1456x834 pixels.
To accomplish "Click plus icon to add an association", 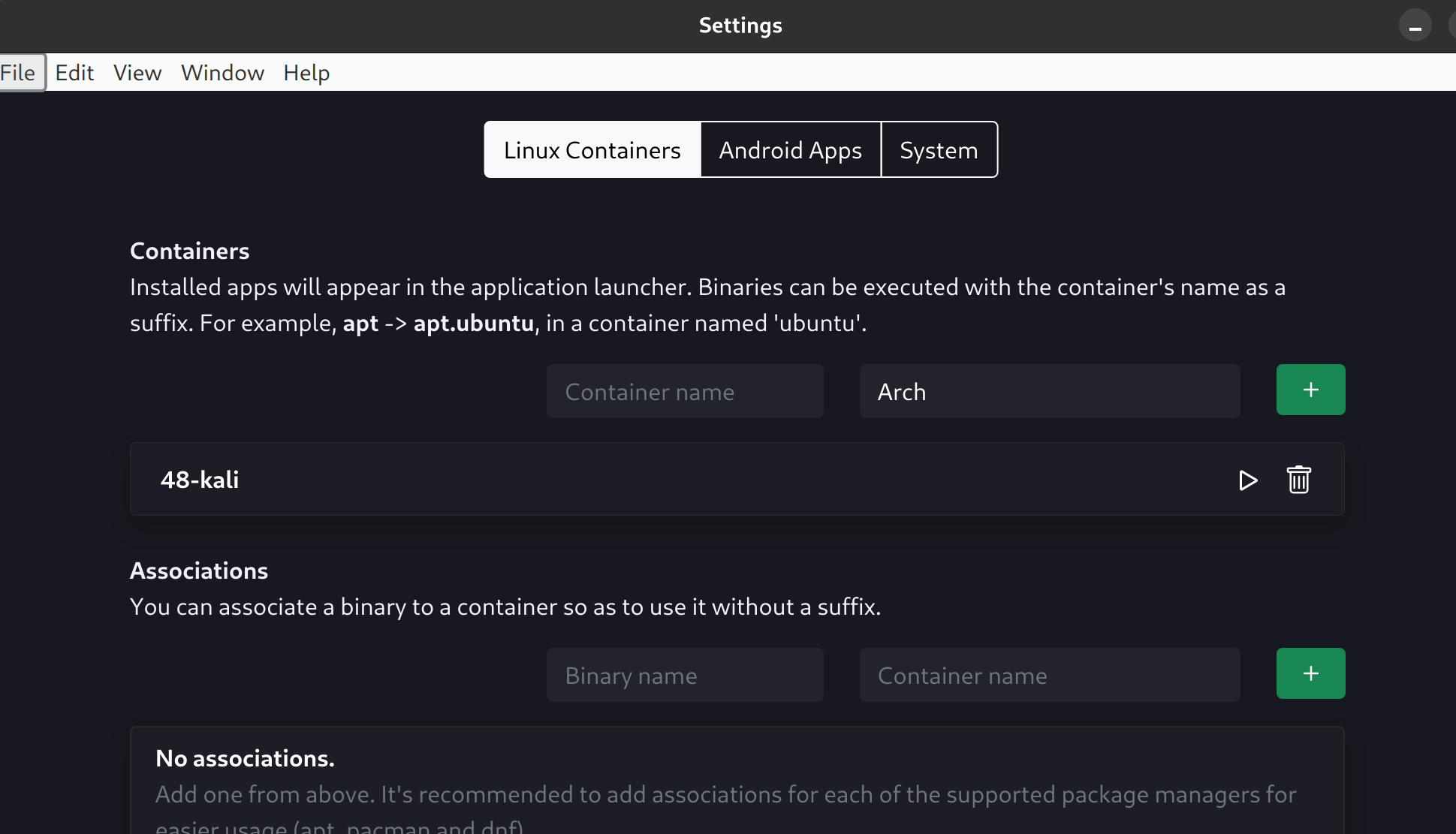I will point(1310,674).
